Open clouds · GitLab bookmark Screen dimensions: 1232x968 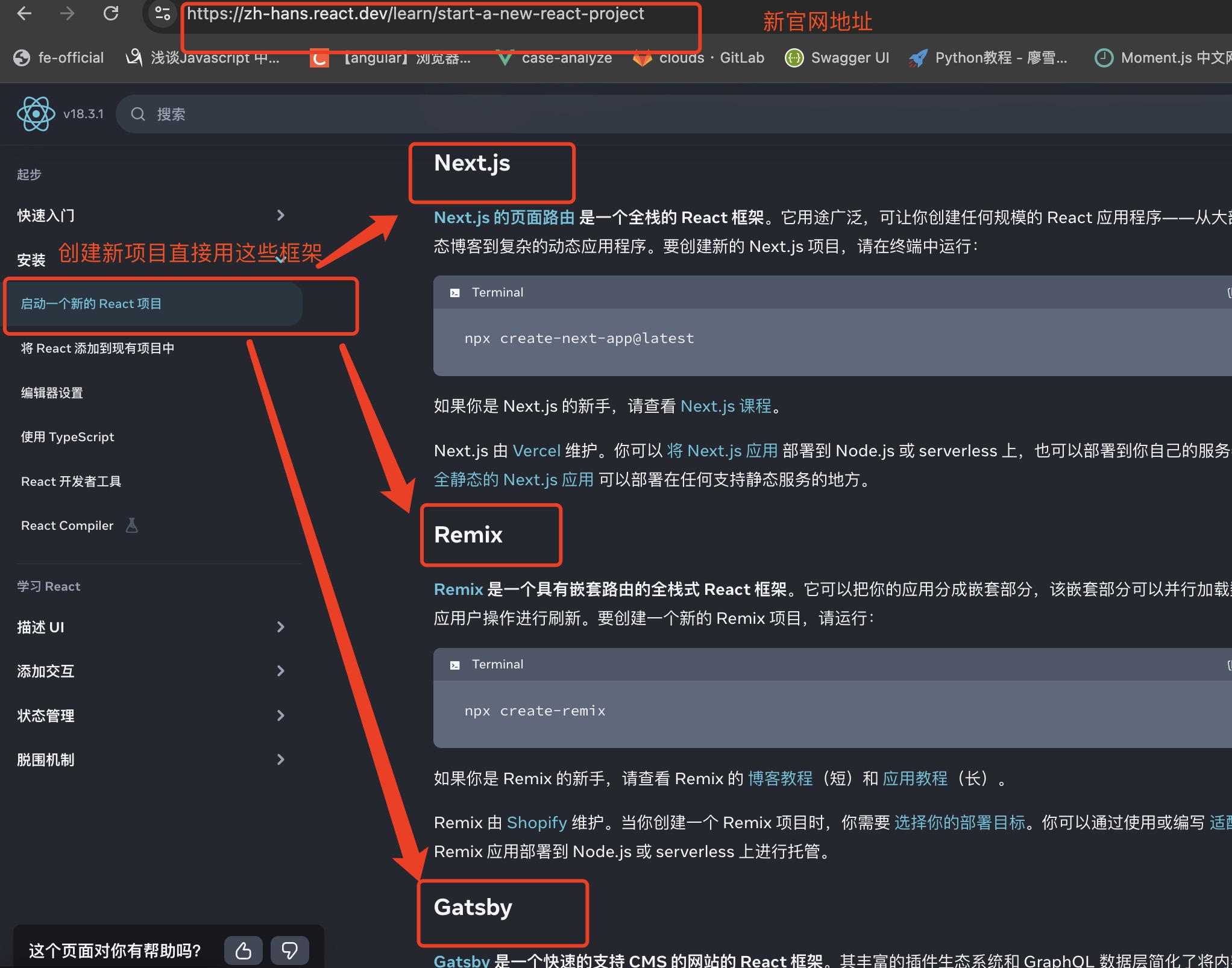(699, 58)
